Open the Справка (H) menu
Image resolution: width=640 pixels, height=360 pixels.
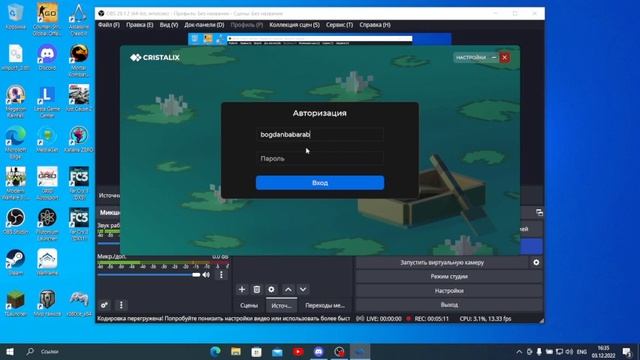(375, 25)
